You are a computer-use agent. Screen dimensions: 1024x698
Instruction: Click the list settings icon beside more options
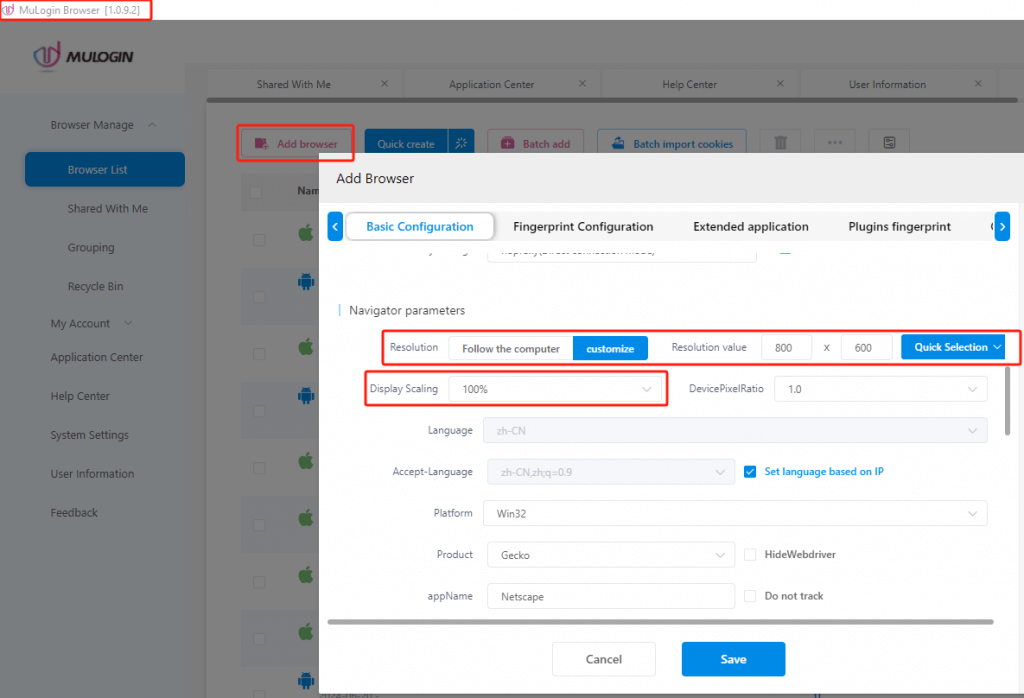click(889, 142)
